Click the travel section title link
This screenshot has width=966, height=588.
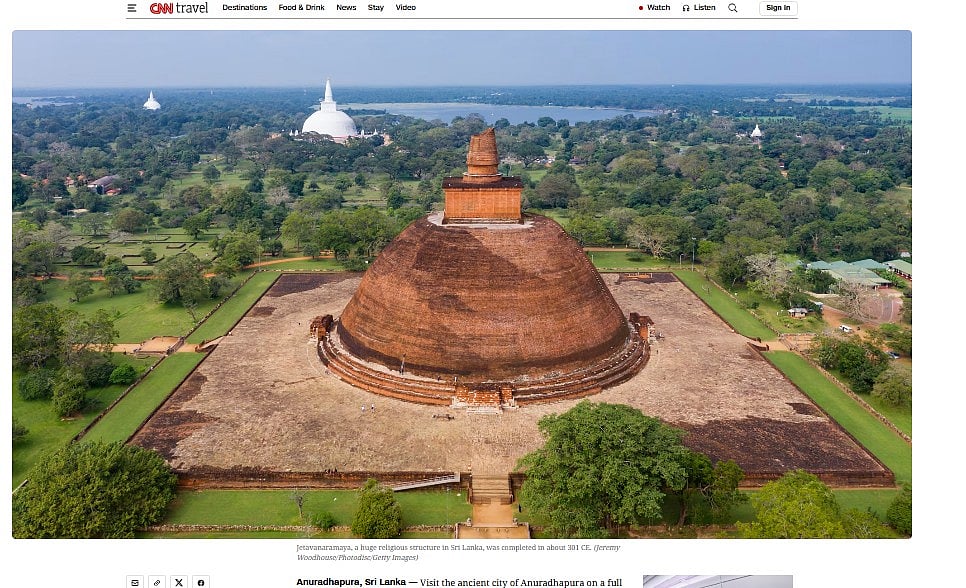pyautogui.click(x=193, y=8)
